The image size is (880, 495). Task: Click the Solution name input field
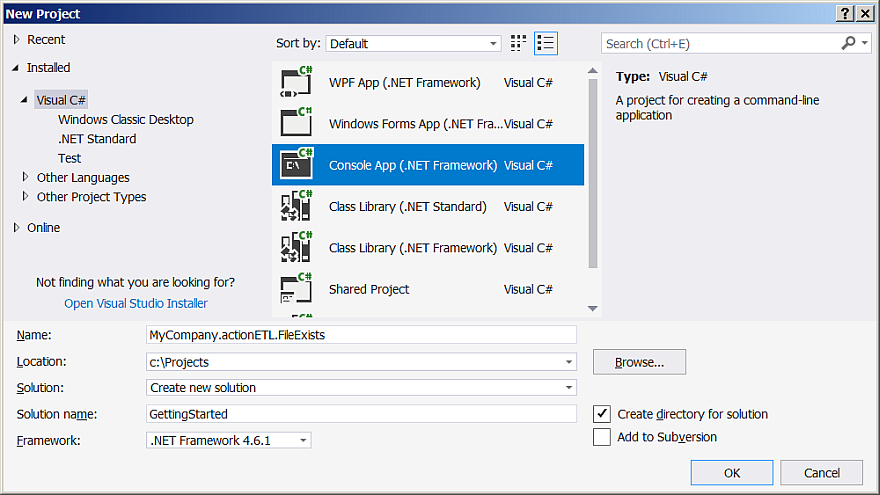(361, 414)
